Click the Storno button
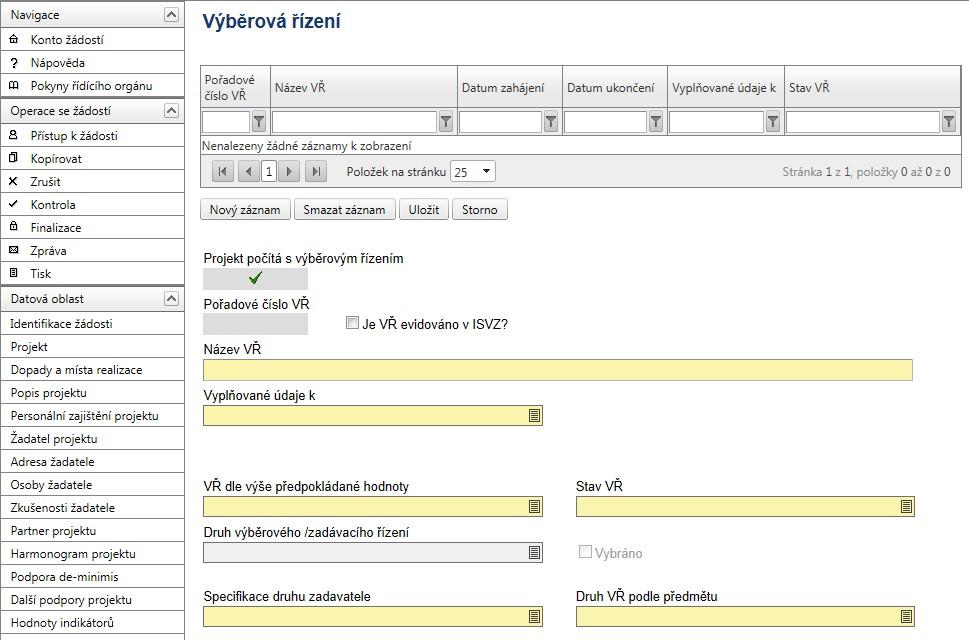Screen dimensions: 969x640 480,209
